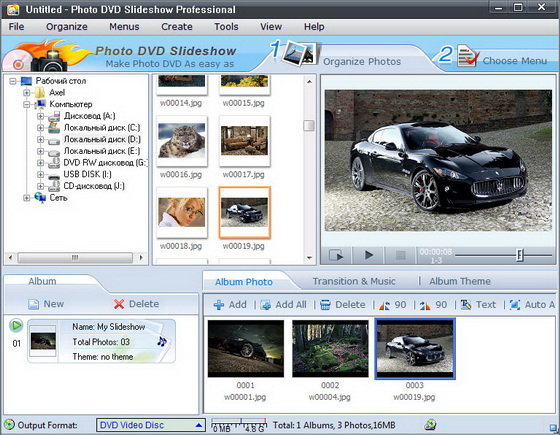This screenshot has width=560, height=435.
Task: Click the preview slideshow play-from-start button
Action: click(x=336, y=255)
